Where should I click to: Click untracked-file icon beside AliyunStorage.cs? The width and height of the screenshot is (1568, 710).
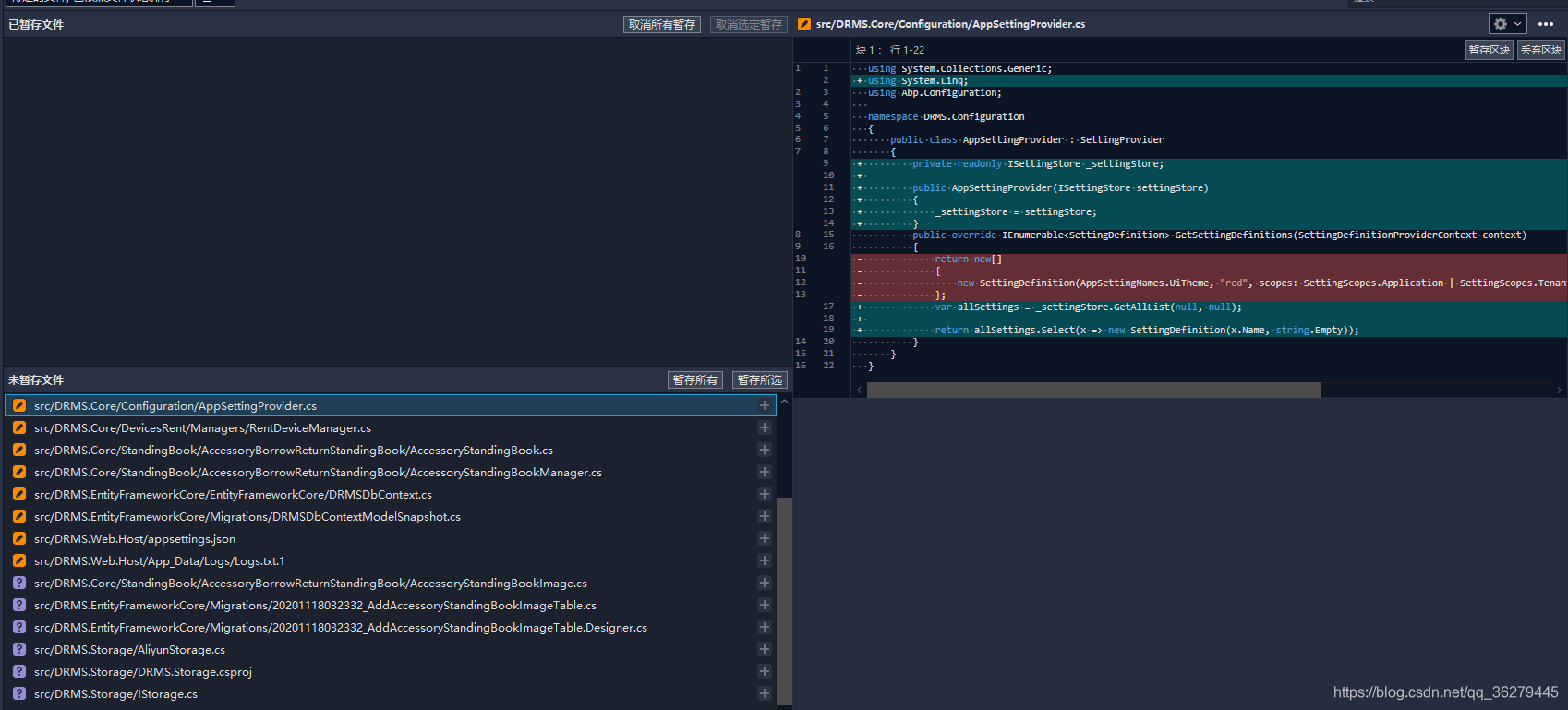point(19,649)
